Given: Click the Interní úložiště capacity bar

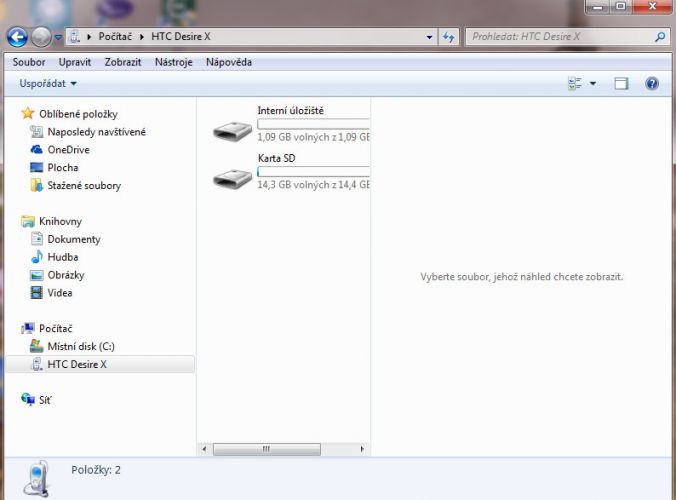Looking at the screenshot, I should point(313,124).
